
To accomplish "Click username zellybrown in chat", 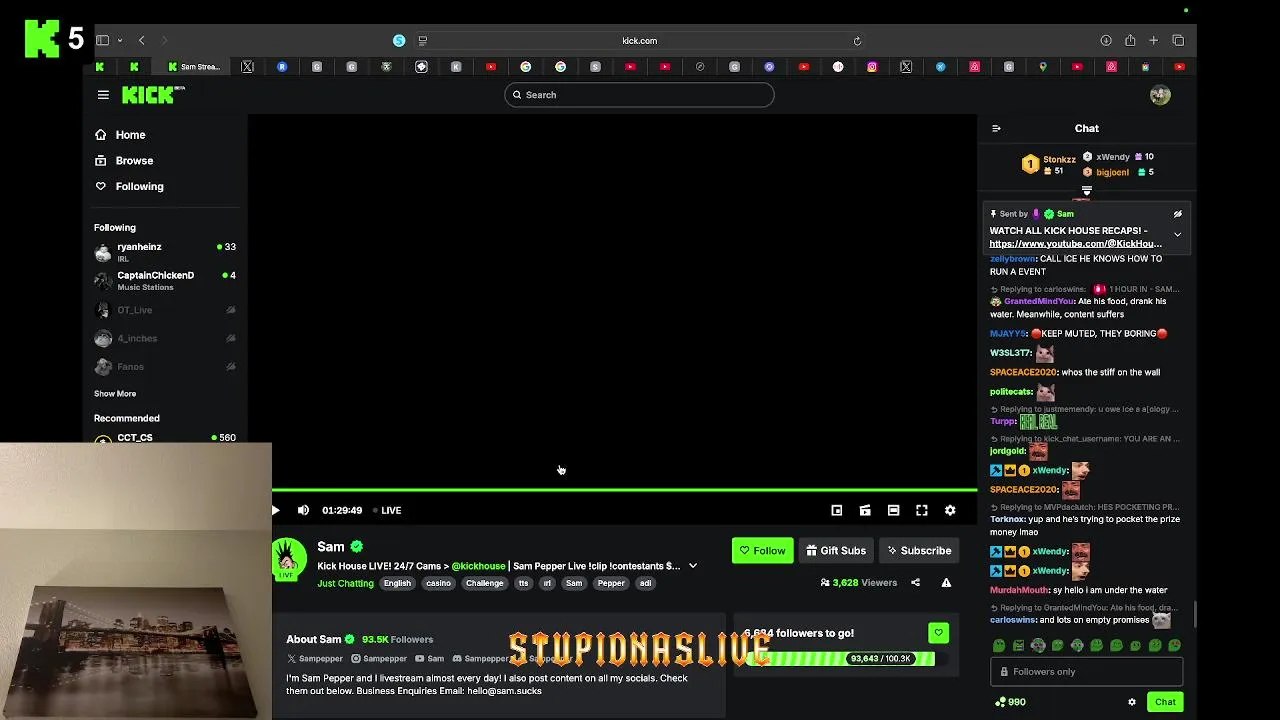I will 1012,259.
